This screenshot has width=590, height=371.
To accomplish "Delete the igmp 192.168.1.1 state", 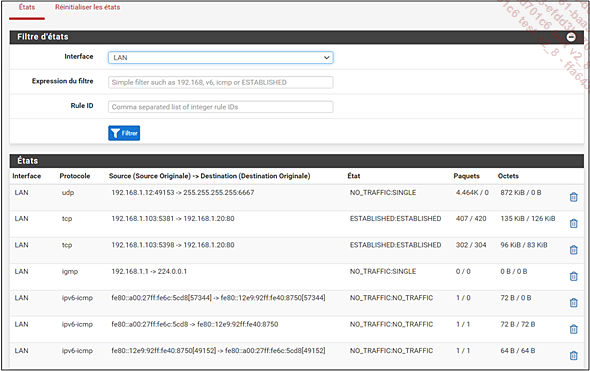I will [573, 276].
